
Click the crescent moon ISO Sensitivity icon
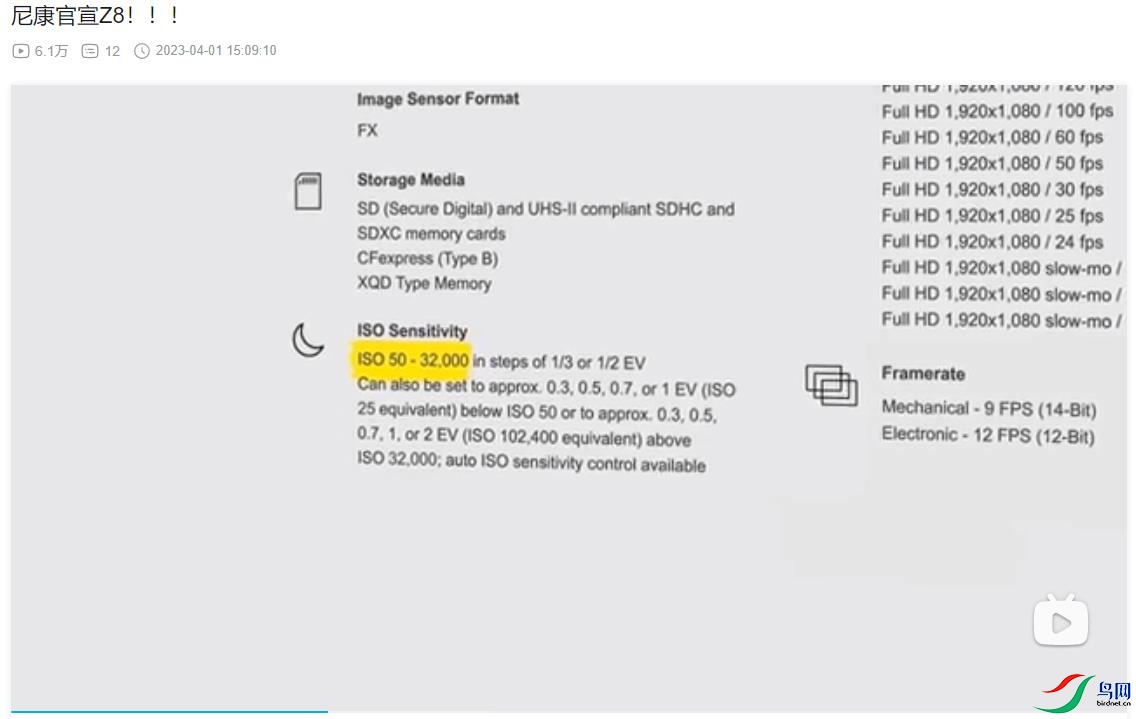pyautogui.click(x=308, y=340)
